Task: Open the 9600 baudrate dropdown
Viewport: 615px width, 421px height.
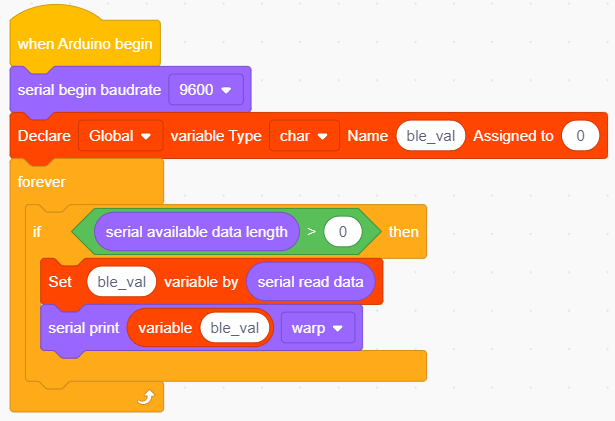Action: pyautogui.click(x=206, y=90)
